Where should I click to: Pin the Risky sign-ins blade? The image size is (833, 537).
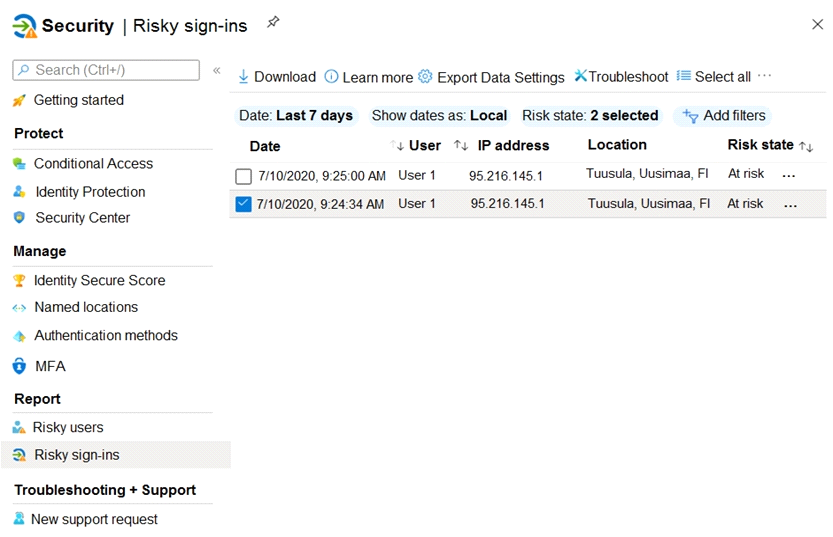tap(273, 22)
